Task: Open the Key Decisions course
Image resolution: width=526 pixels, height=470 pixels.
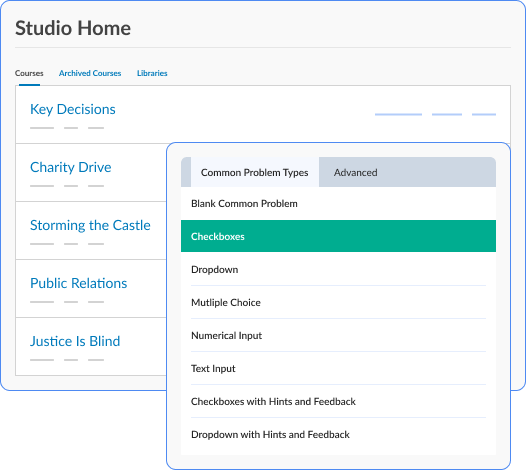Action: pos(72,109)
